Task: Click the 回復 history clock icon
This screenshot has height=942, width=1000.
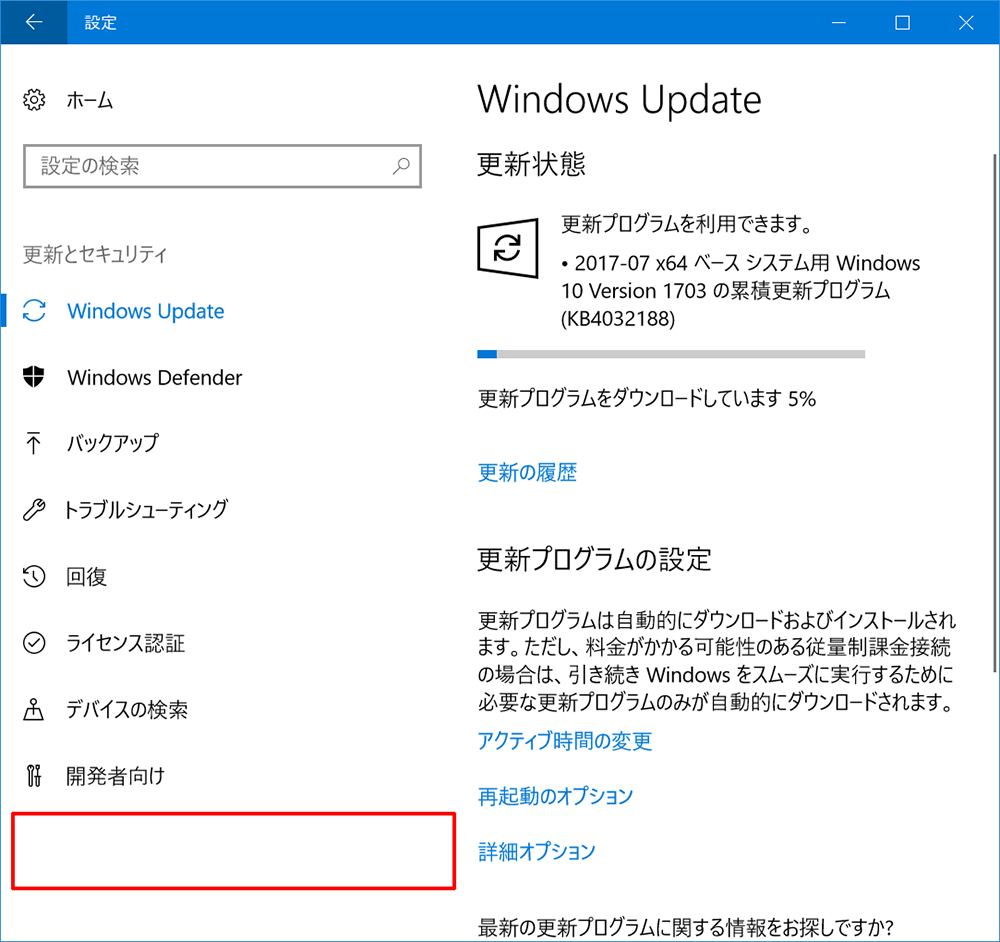Action: 34,576
